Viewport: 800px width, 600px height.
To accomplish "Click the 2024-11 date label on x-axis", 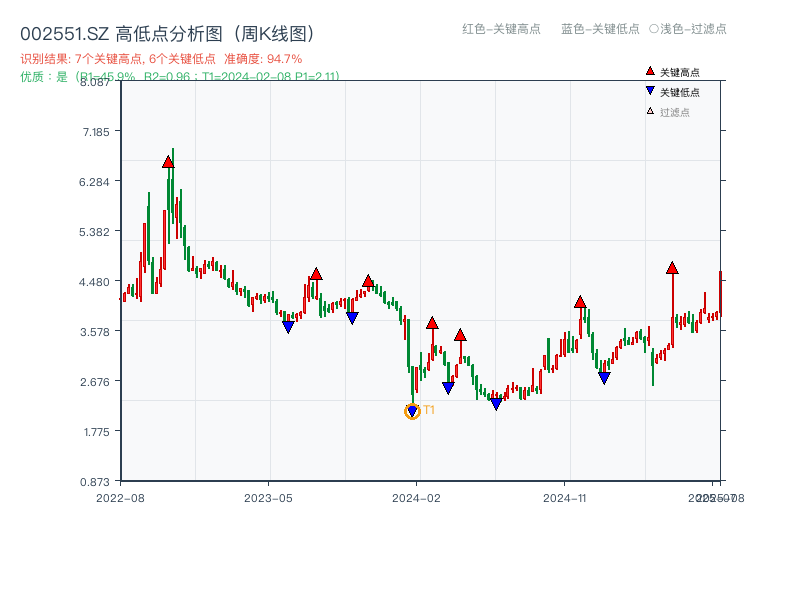I will pyautogui.click(x=565, y=496).
